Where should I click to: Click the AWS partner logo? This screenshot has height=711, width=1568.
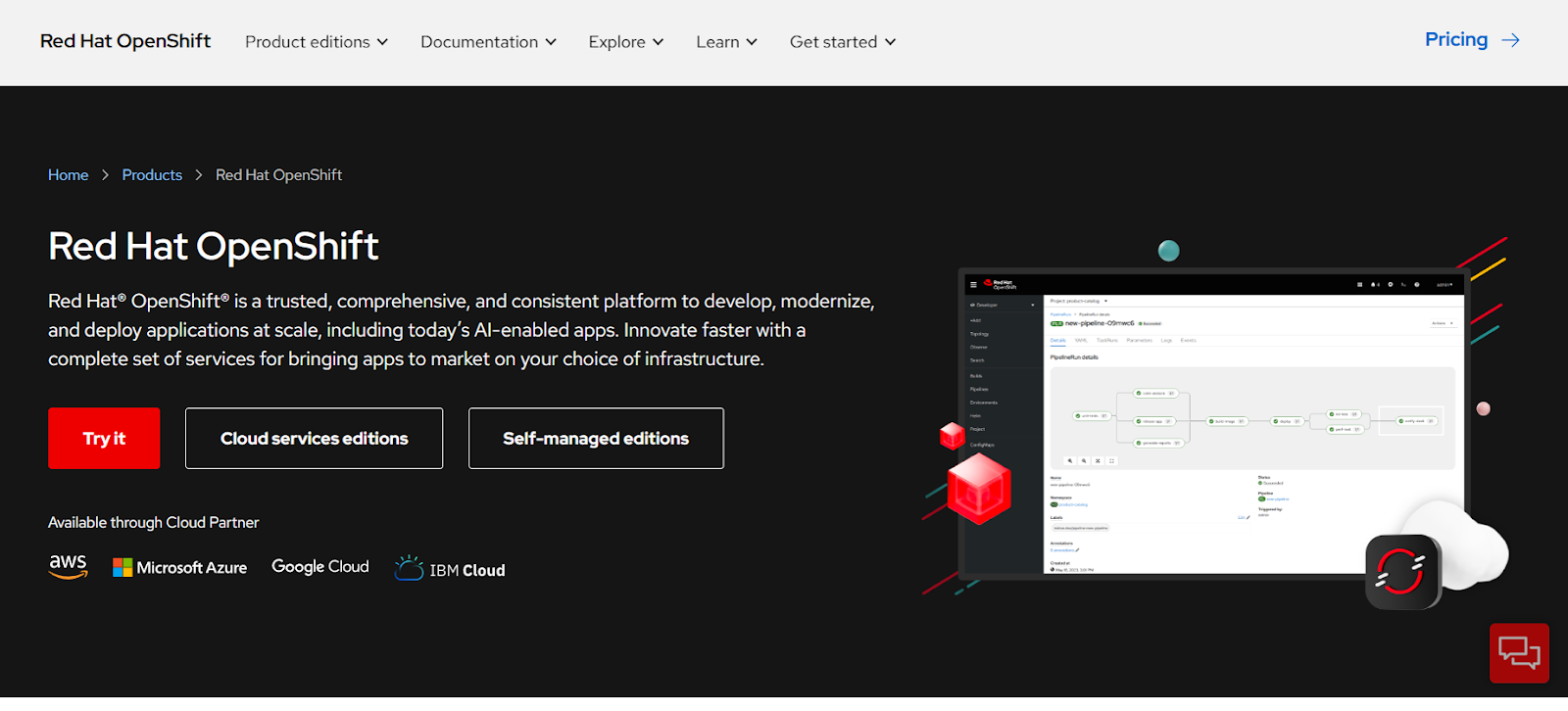tap(69, 567)
